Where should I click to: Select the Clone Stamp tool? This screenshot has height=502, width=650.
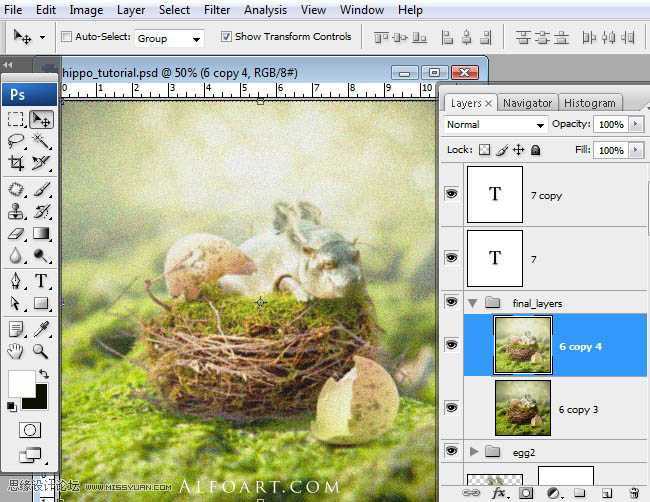(x=16, y=211)
